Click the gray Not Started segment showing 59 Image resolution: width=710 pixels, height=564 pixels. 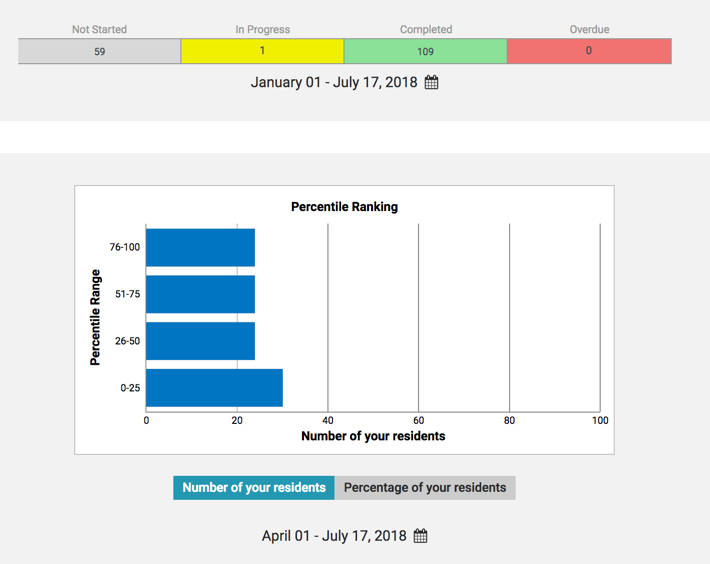pyautogui.click(x=99, y=51)
